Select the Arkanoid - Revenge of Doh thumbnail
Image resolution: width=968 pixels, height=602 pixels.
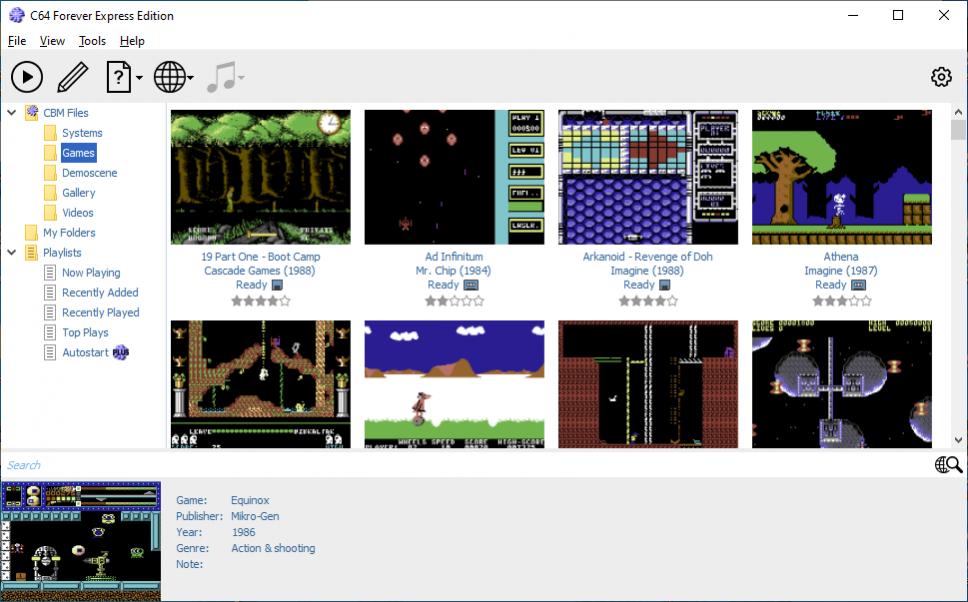647,177
